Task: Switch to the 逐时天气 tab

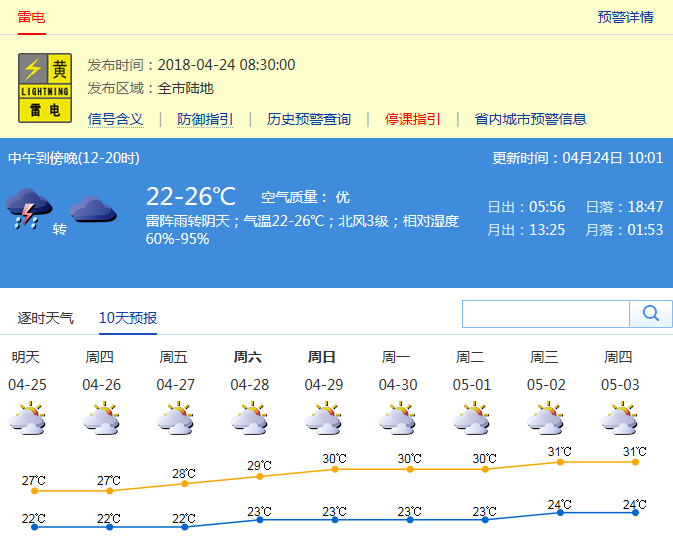Action: click(x=45, y=318)
